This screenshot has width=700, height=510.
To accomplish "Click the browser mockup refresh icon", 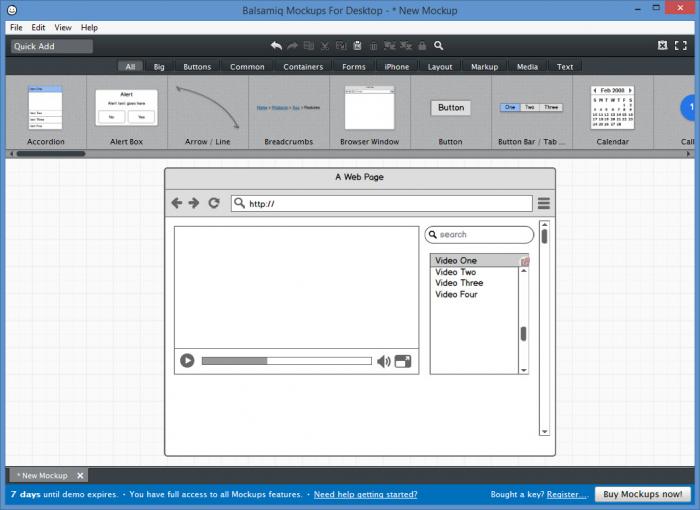I will [214, 203].
